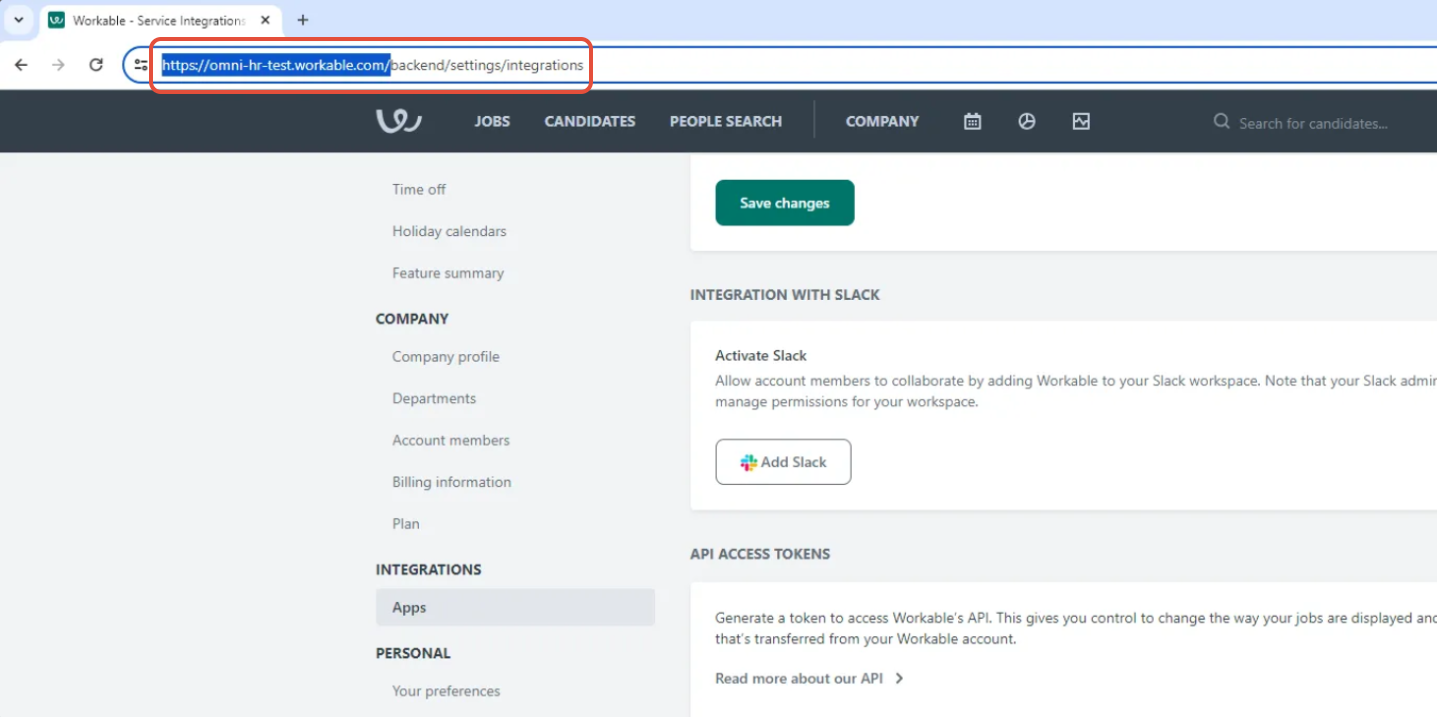Click the Add Slack button
The height and width of the screenshot is (717, 1437).
click(x=783, y=462)
